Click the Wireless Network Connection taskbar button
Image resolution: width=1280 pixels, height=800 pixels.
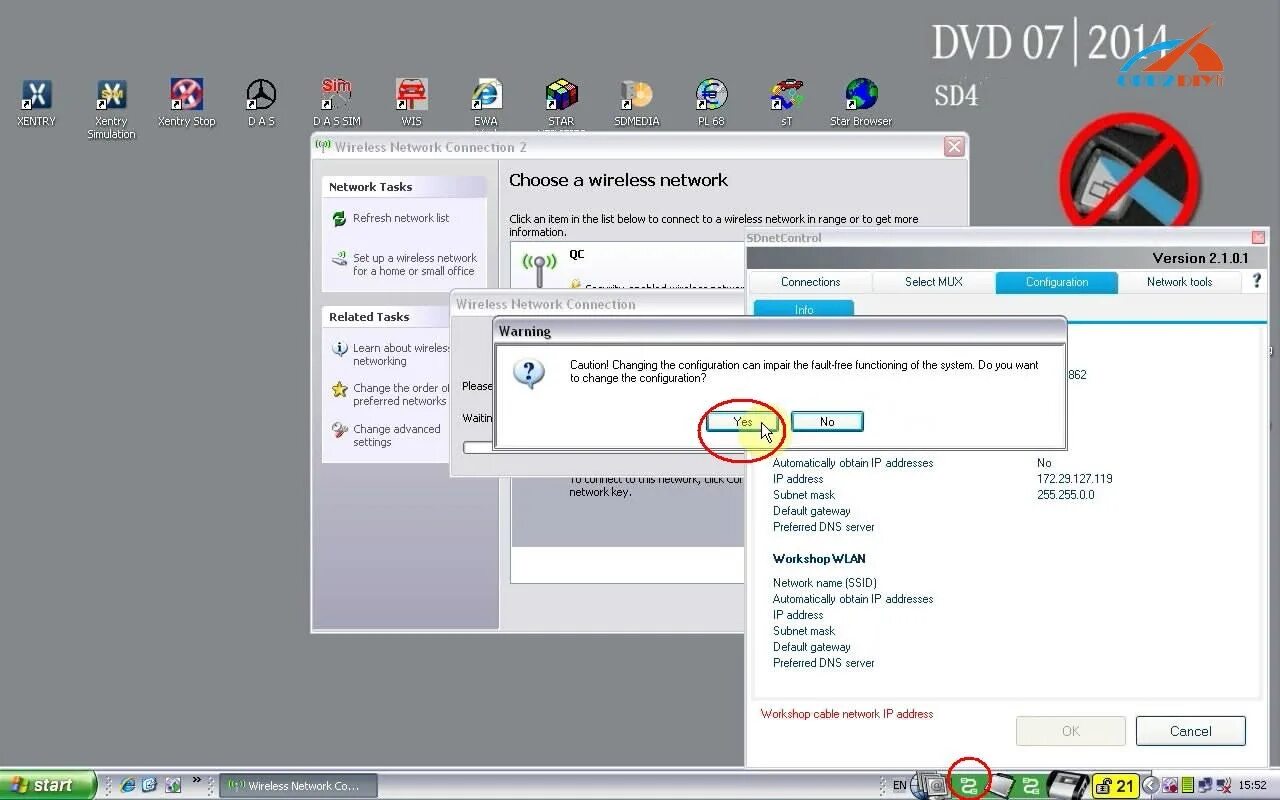(x=299, y=785)
